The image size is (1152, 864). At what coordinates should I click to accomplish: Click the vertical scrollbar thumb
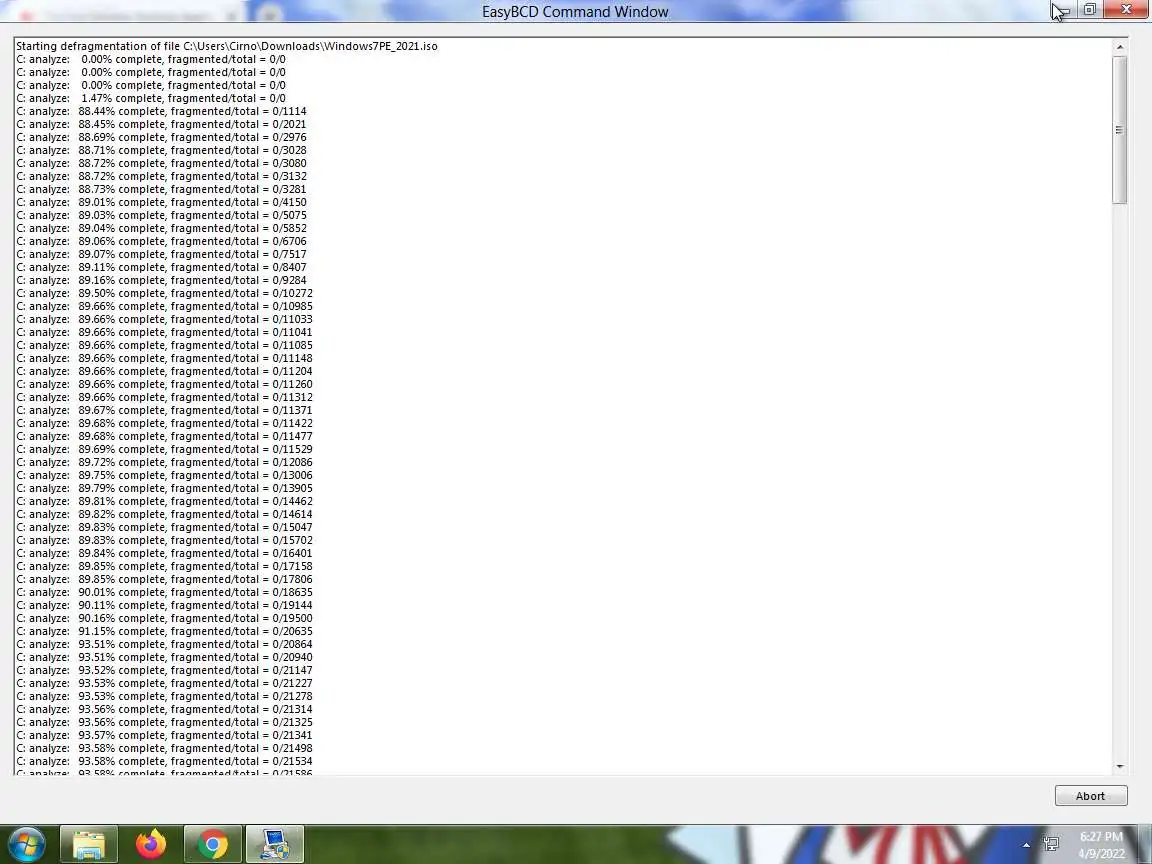[1120, 130]
